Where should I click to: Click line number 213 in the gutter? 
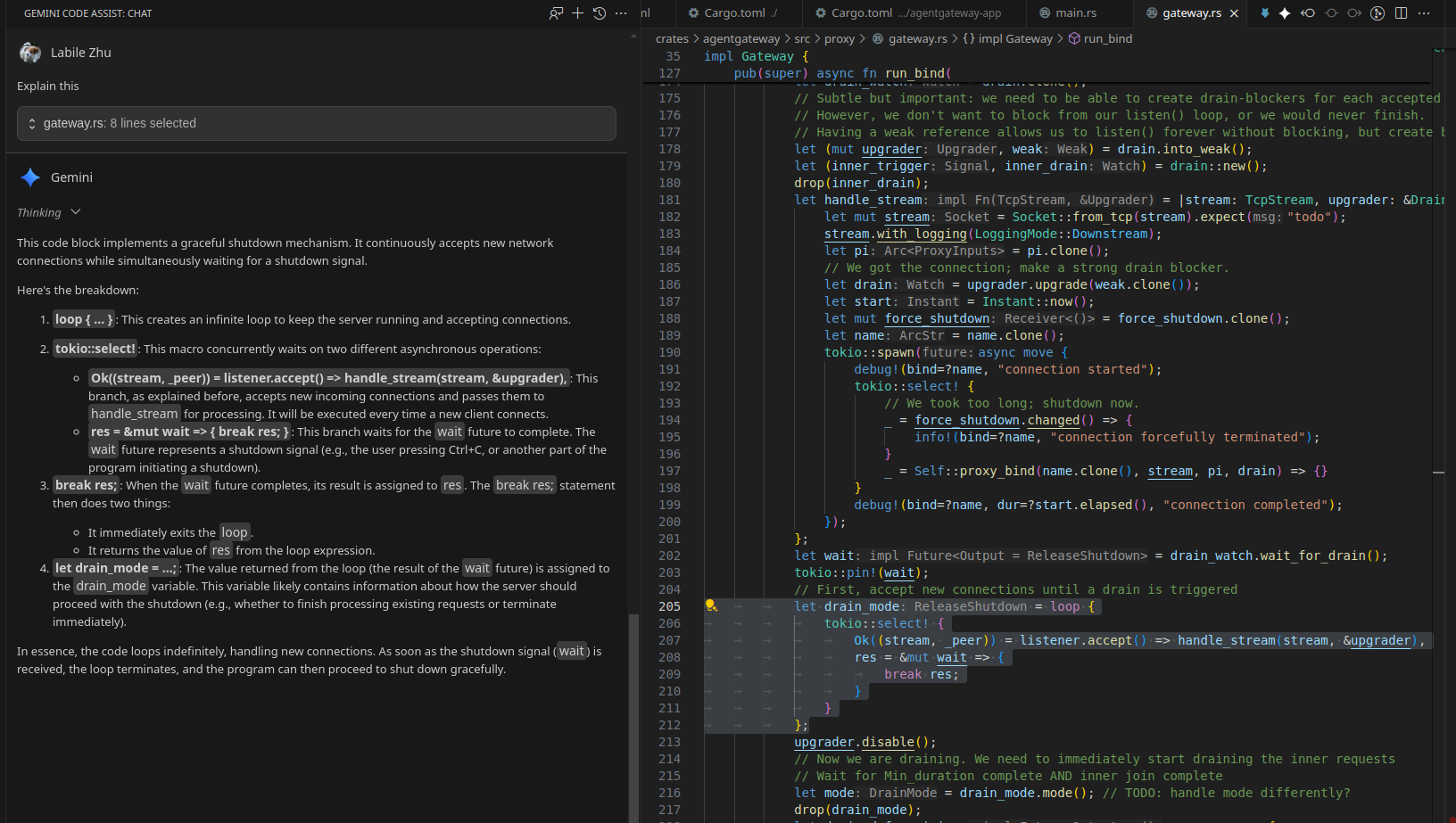click(x=669, y=742)
